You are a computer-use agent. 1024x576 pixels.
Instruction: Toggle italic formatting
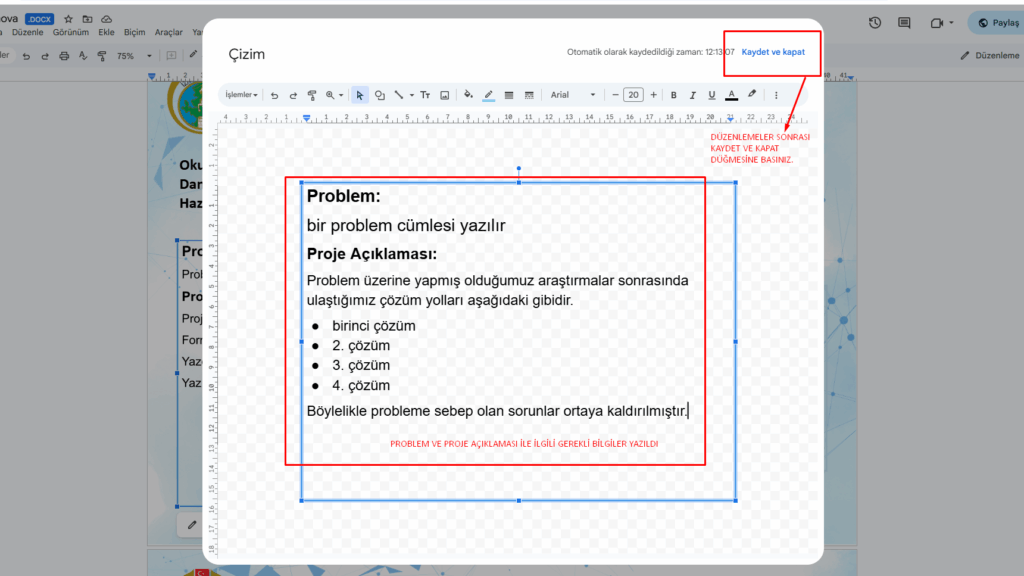(693, 95)
